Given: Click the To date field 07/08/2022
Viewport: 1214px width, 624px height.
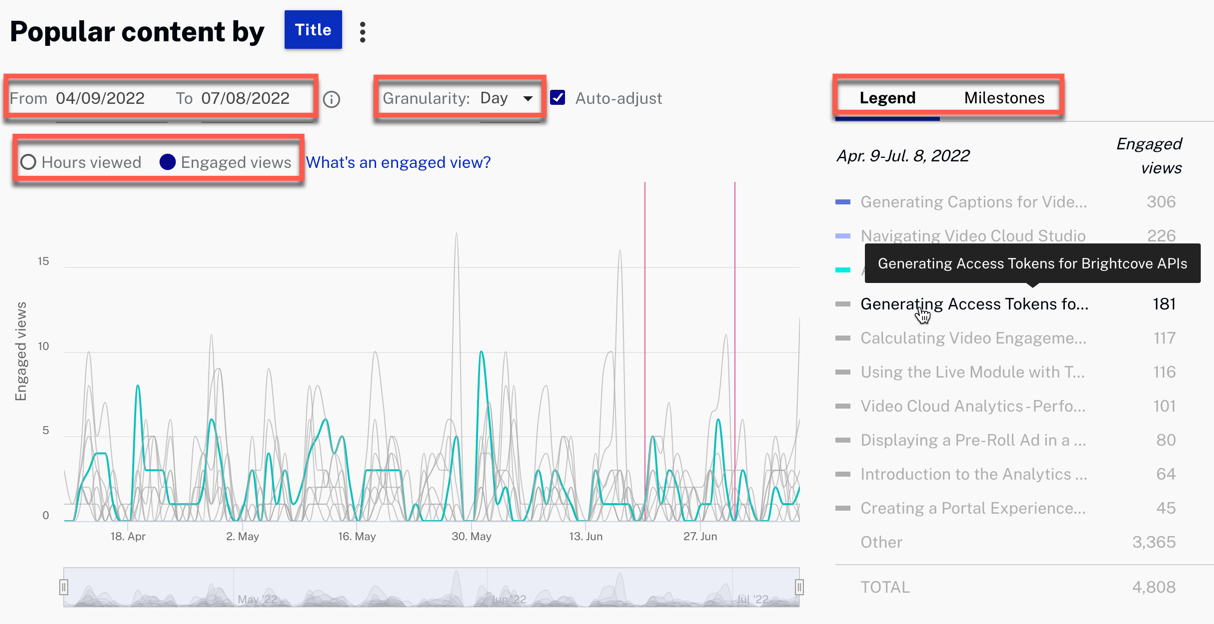Looking at the screenshot, I should click(x=245, y=98).
